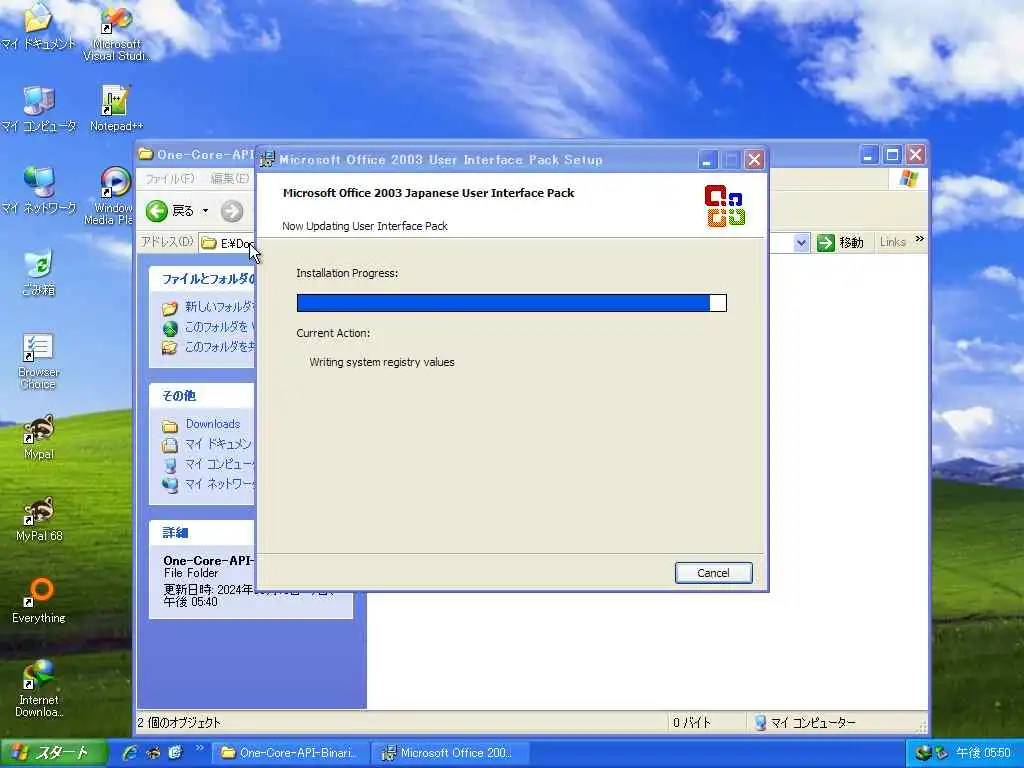Click Create new folder task link
The width and height of the screenshot is (1024, 768).
(209, 307)
